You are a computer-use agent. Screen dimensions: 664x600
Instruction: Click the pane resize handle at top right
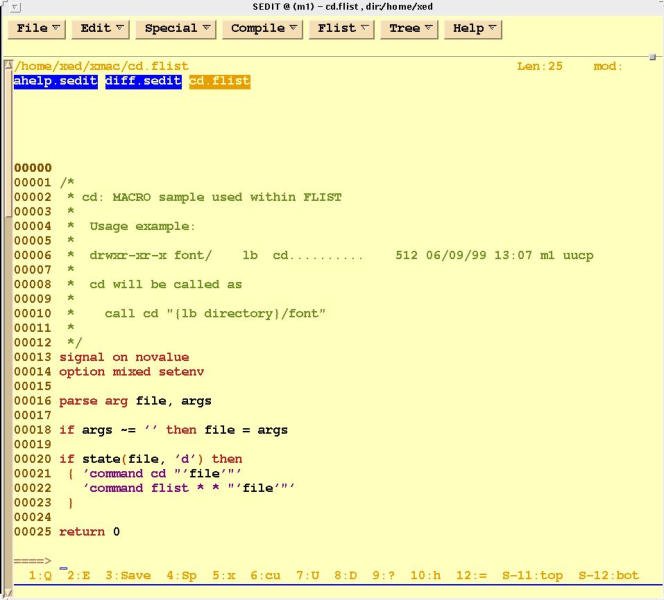653,57
